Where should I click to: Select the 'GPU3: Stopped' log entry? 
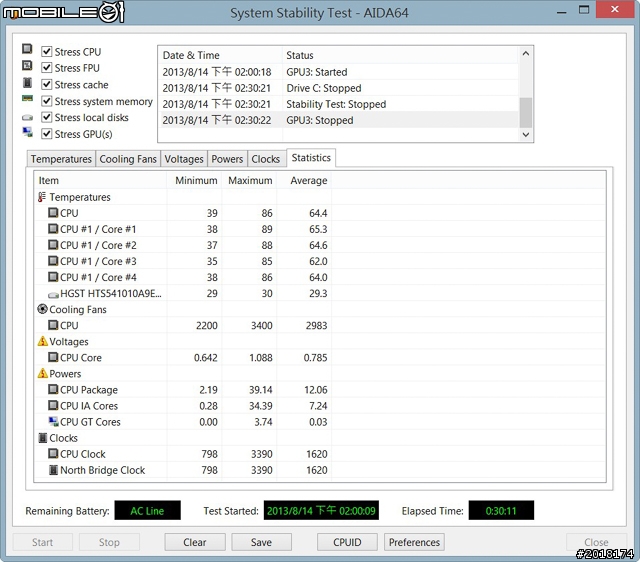coord(339,120)
